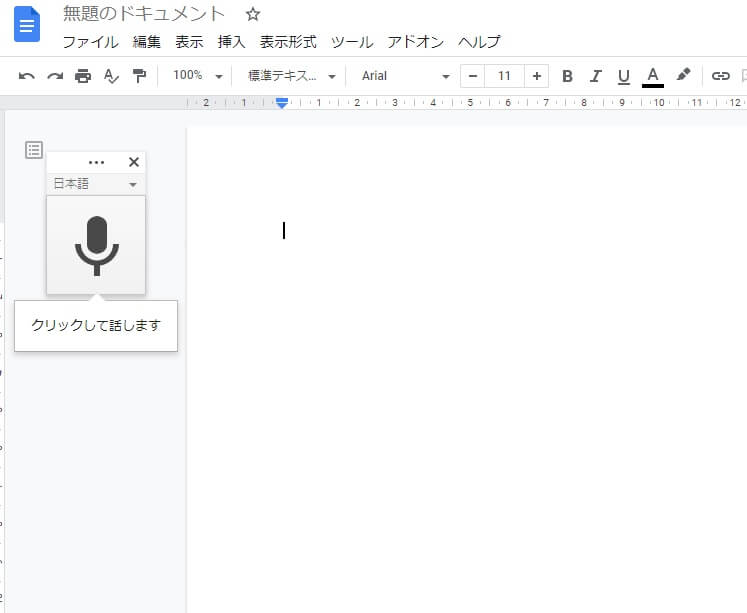Click the redo arrow icon

(55, 76)
